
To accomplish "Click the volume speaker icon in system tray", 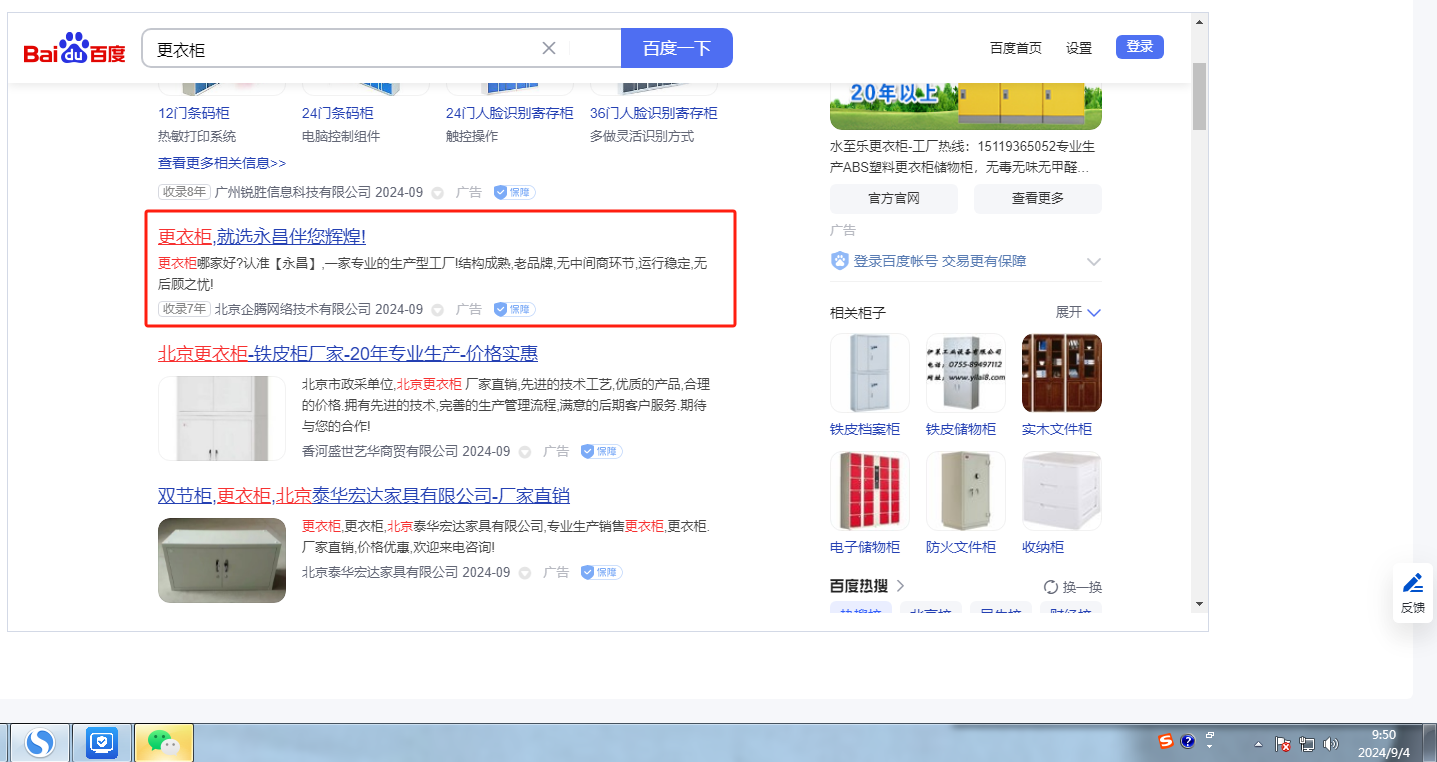I will point(1330,744).
